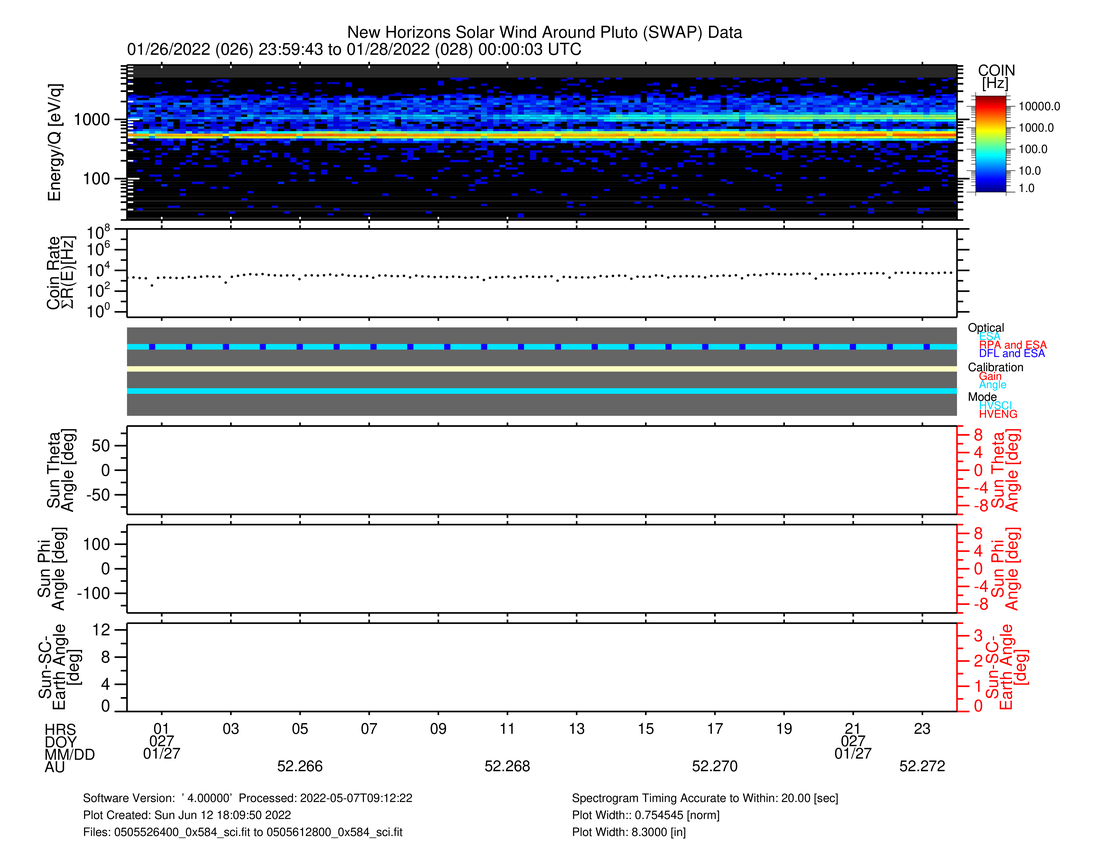Click the pale yellow calibration status band
Viewport: 1100px width, 850px height.
point(542,369)
